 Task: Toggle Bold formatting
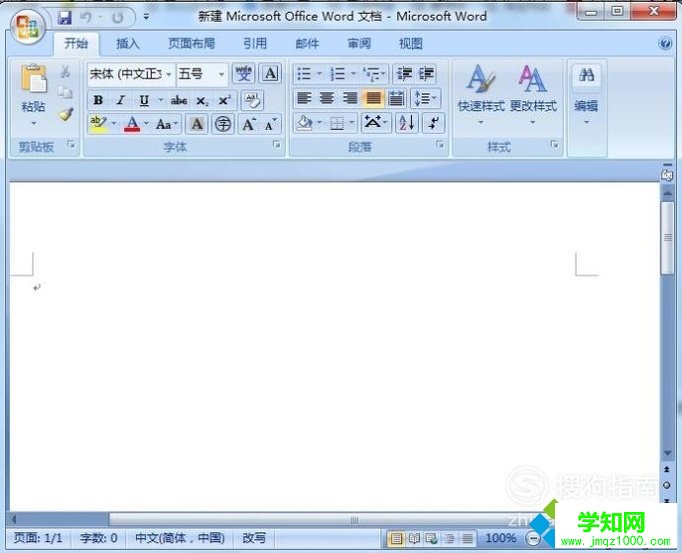[98, 101]
